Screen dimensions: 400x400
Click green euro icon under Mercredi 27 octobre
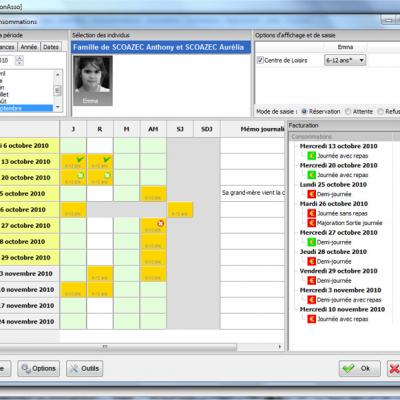pos(311,242)
